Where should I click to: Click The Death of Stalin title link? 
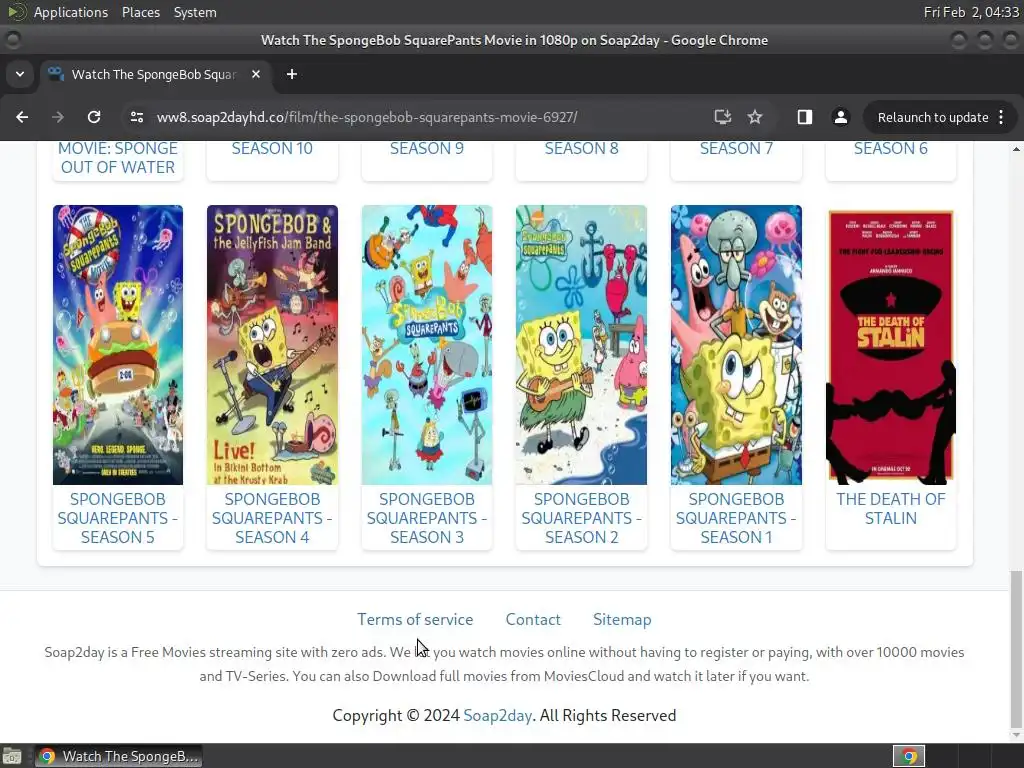click(891, 509)
